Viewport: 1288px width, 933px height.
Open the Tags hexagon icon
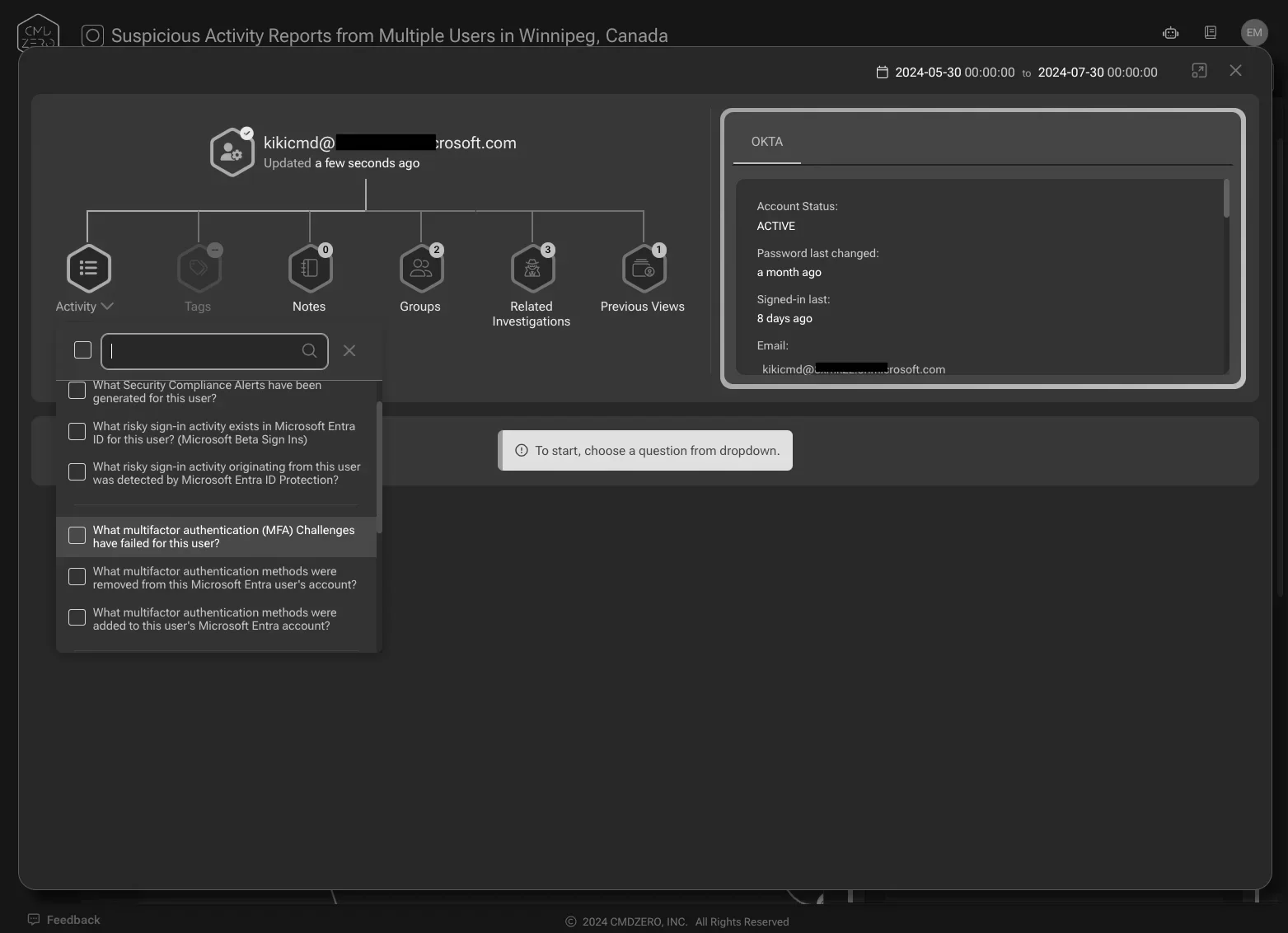click(199, 268)
